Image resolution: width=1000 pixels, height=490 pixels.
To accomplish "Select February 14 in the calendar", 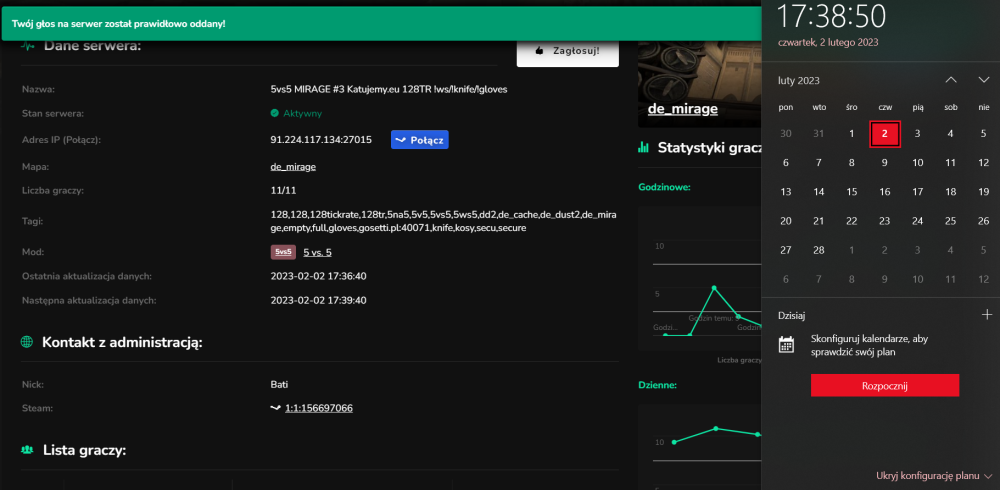I will point(819,192).
